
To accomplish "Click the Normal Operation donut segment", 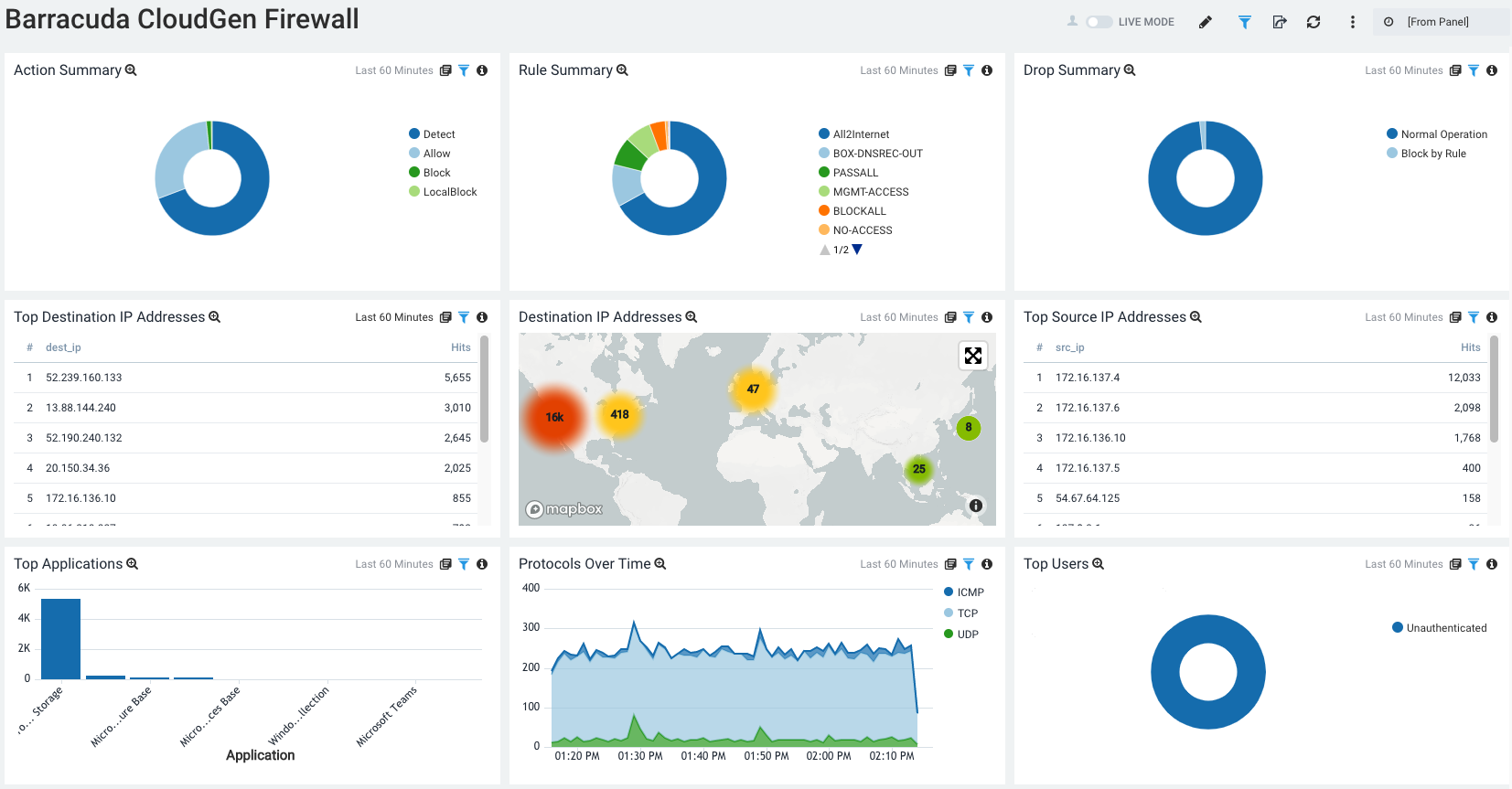I will [1206, 220].
